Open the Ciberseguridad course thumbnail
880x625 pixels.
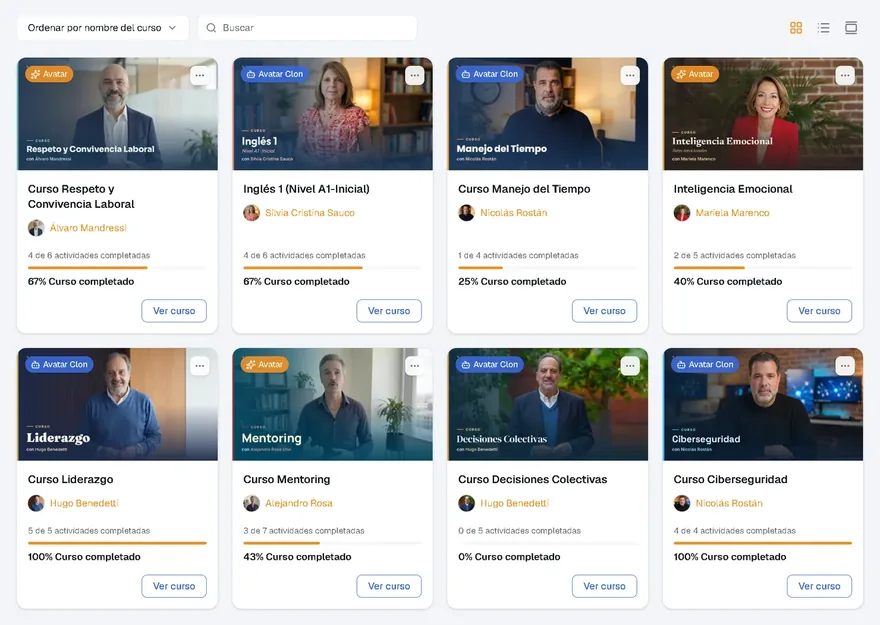pyautogui.click(x=763, y=404)
